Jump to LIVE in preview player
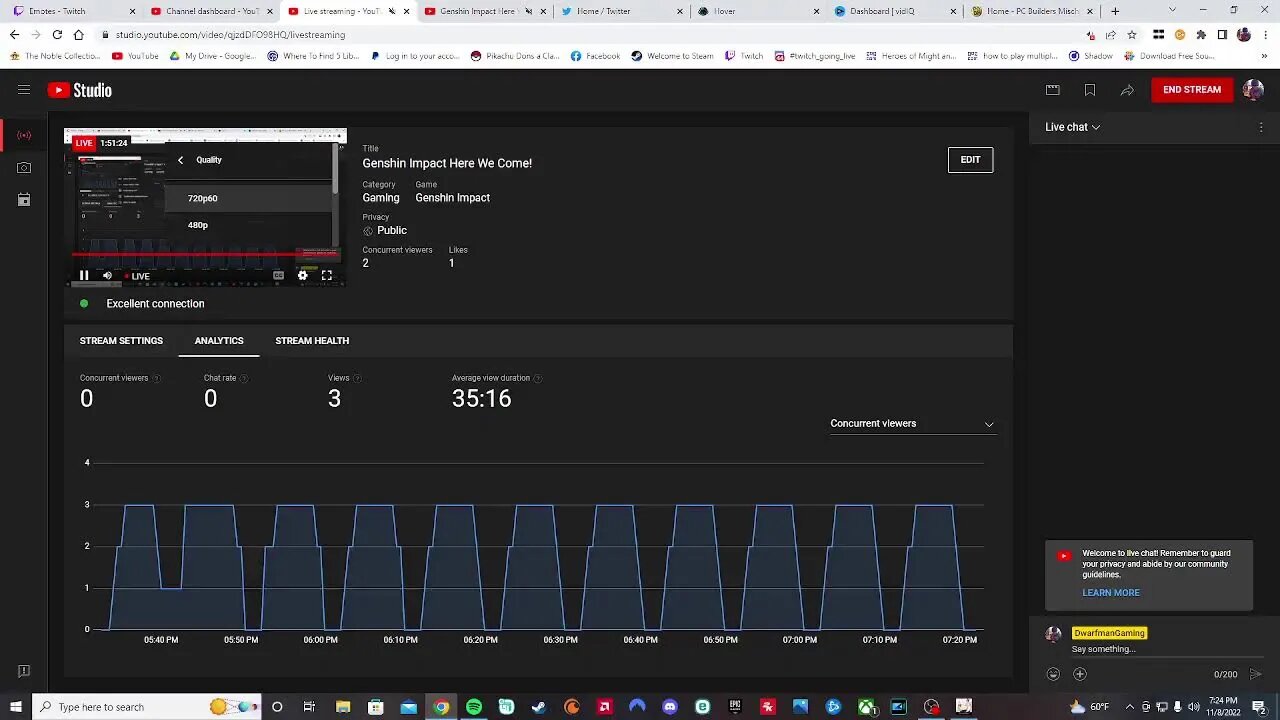Screen dimensions: 1280x720 click(x=137, y=277)
